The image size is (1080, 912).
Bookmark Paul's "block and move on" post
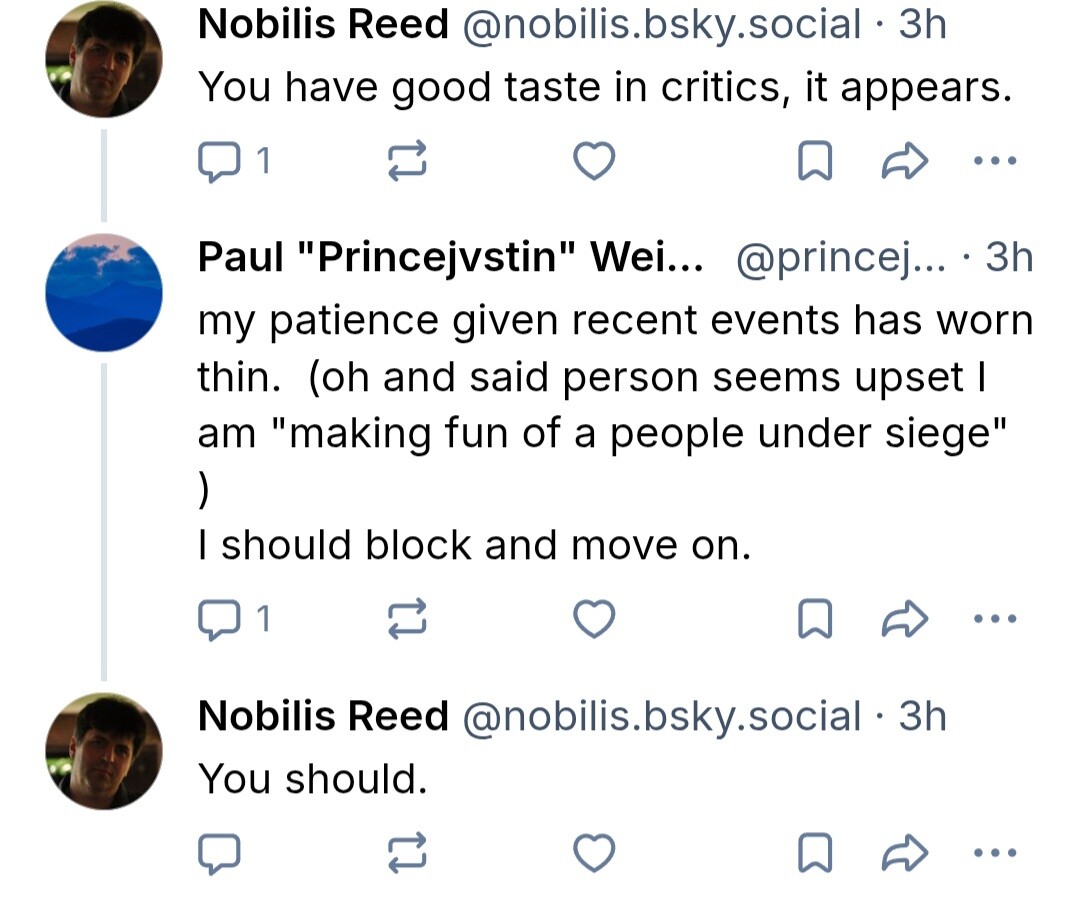815,621
